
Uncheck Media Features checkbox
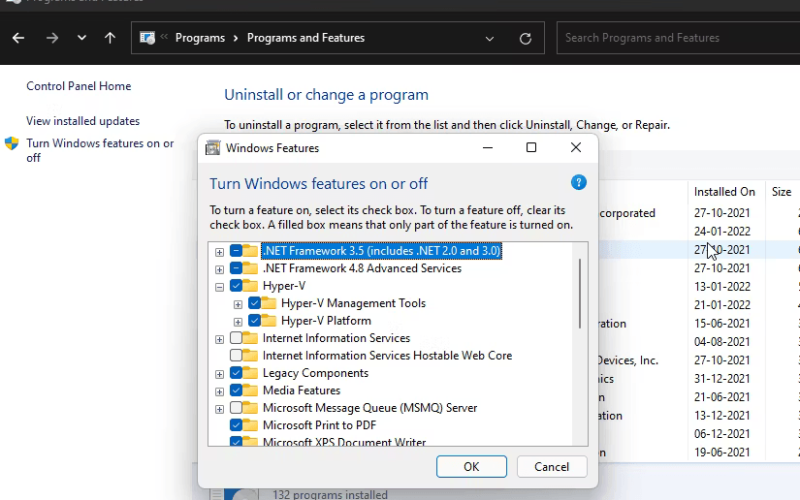pyautogui.click(x=236, y=390)
